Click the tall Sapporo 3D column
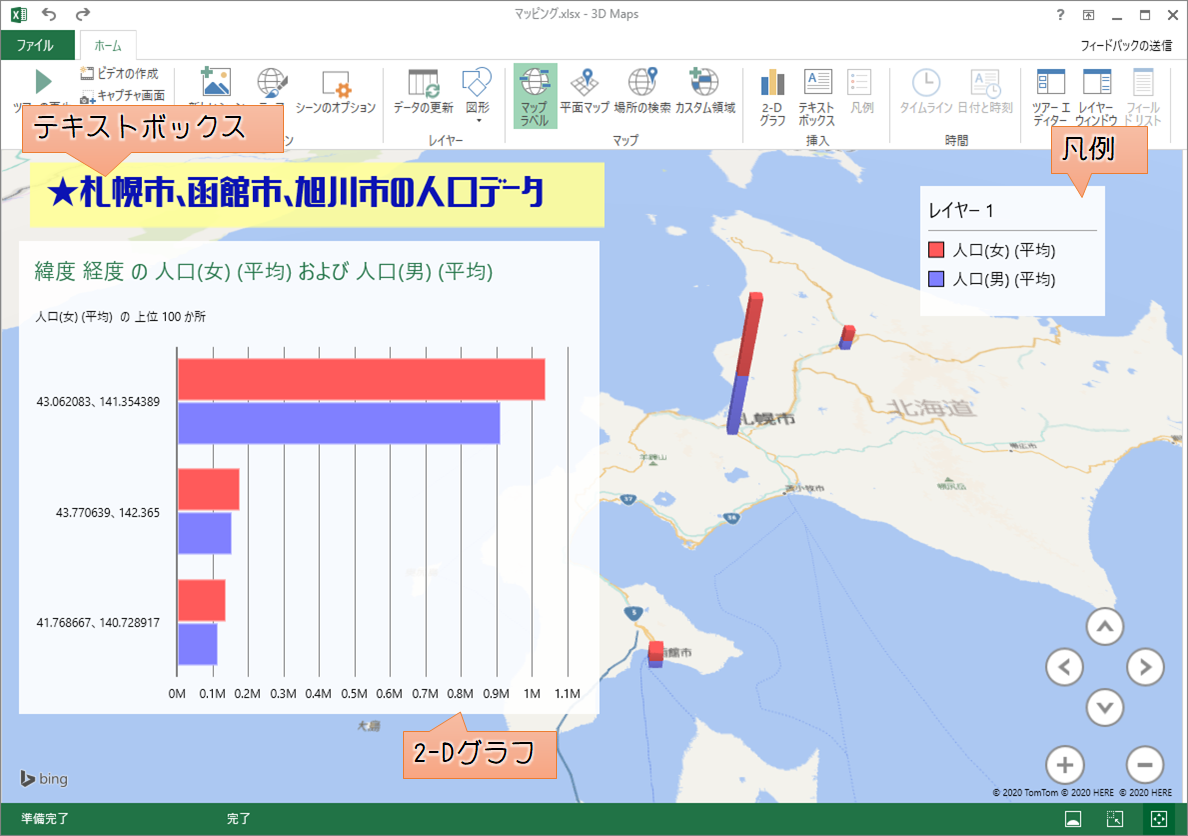1188x836 pixels. tap(744, 363)
